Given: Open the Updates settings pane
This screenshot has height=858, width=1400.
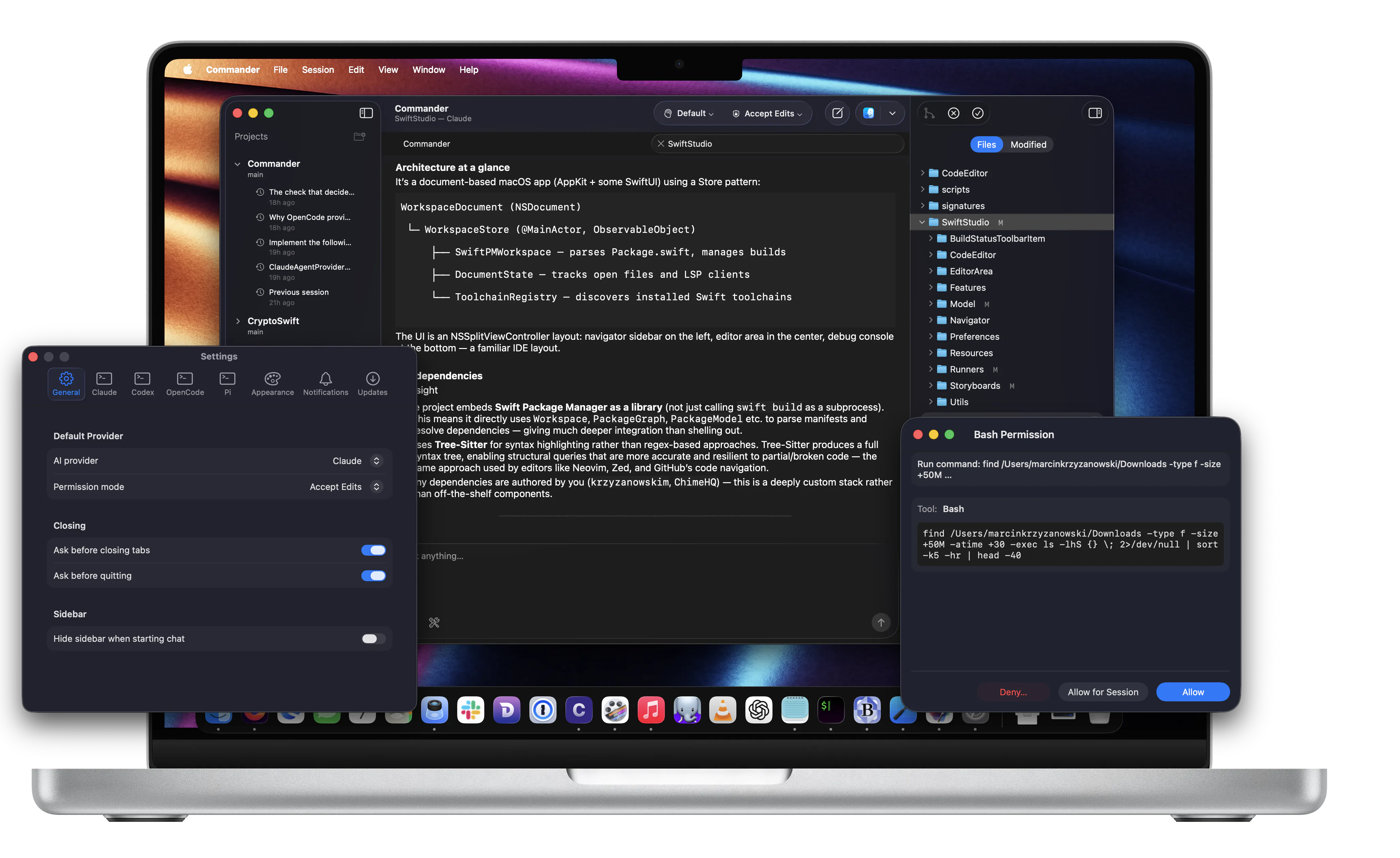Looking at the screenshot, I should tap(372, 383).
